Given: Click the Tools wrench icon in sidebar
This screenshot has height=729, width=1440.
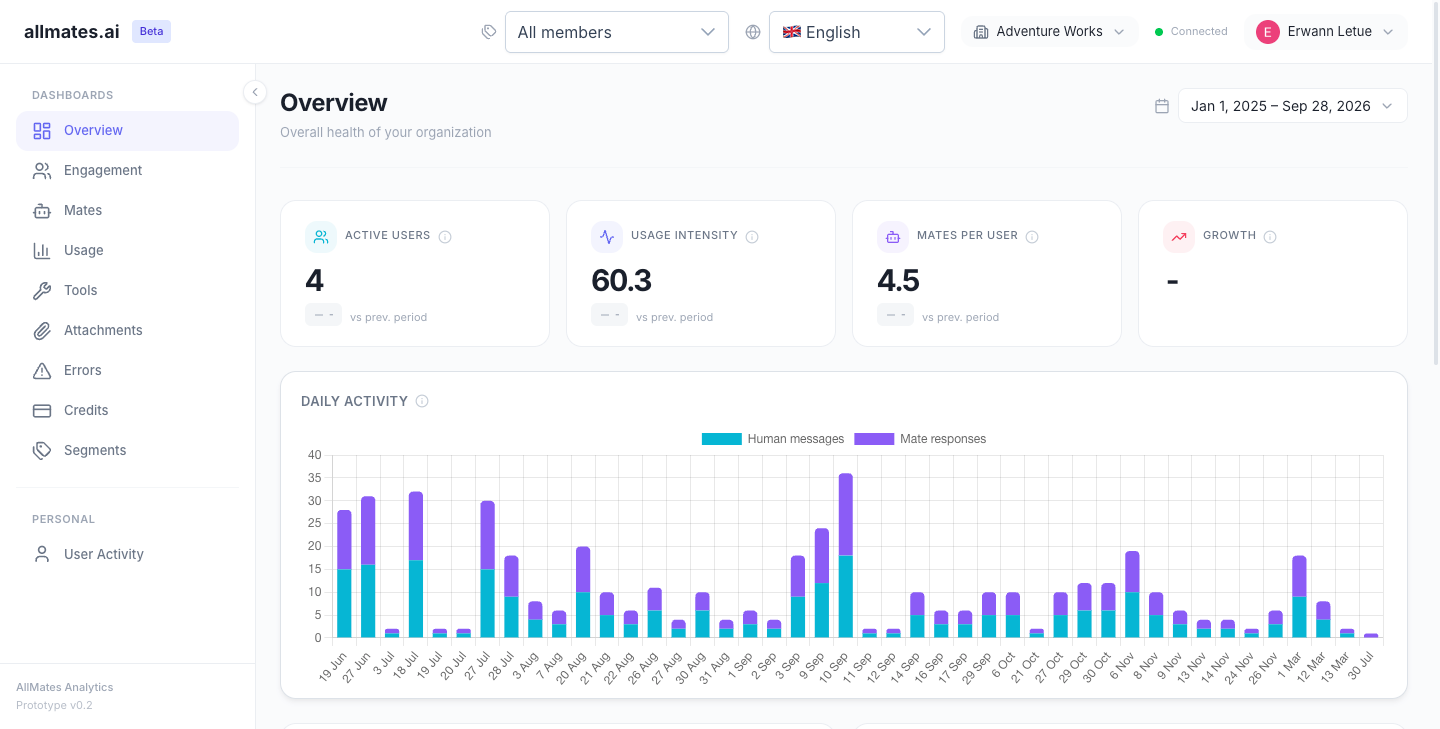Looking at the screenshot, I should coord(42,291).
